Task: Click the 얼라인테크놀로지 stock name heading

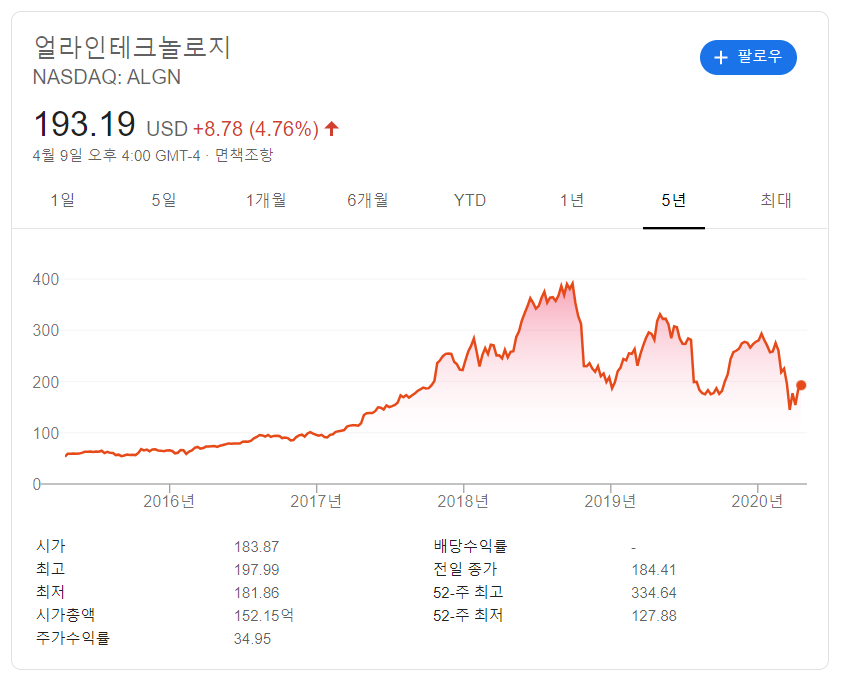Action: click(131, 46)
